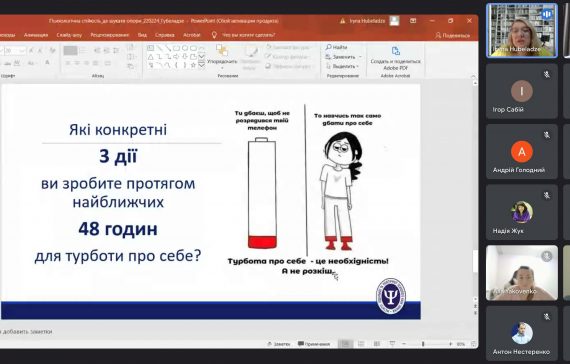The height and width of the screenshot is (364, 570).
Task: Select Надія Жук participant tile
Action: tap(522, 212)
